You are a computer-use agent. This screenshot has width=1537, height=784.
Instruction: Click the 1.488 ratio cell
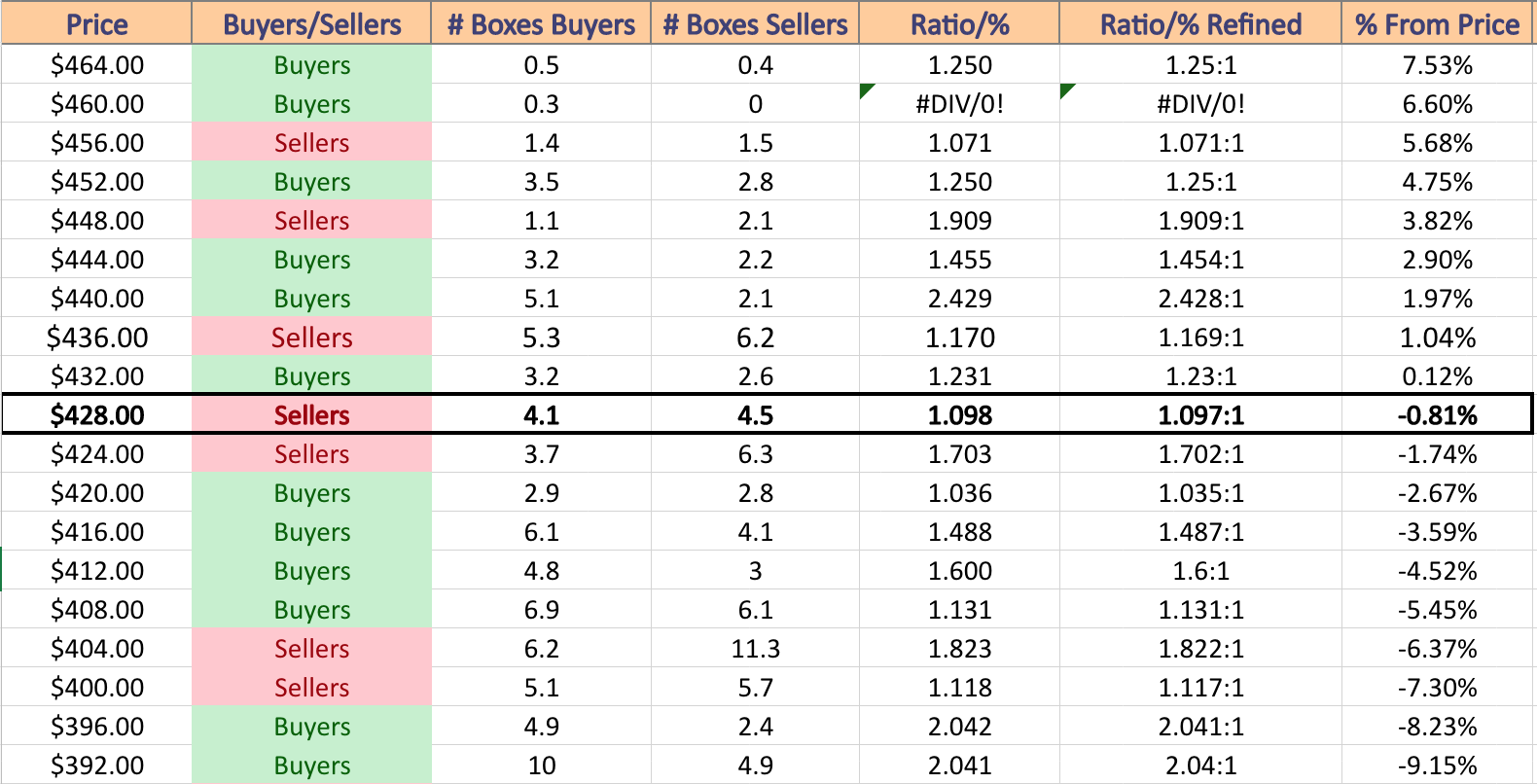959,532
